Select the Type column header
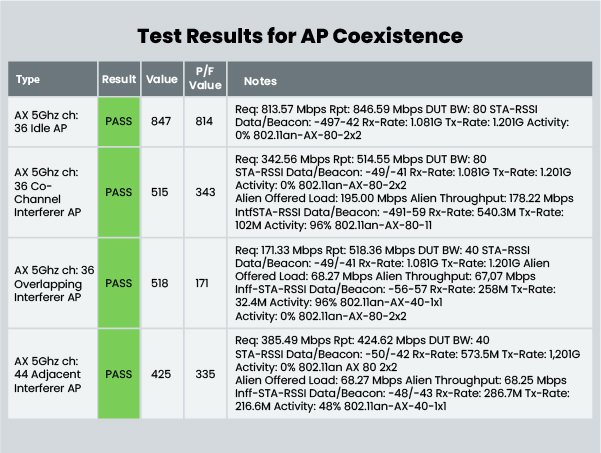 [x=30, y=80]
